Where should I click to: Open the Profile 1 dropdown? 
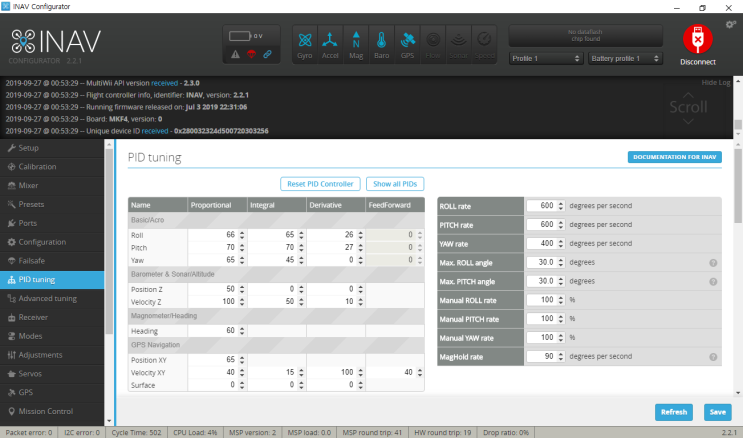coord(546,59)
